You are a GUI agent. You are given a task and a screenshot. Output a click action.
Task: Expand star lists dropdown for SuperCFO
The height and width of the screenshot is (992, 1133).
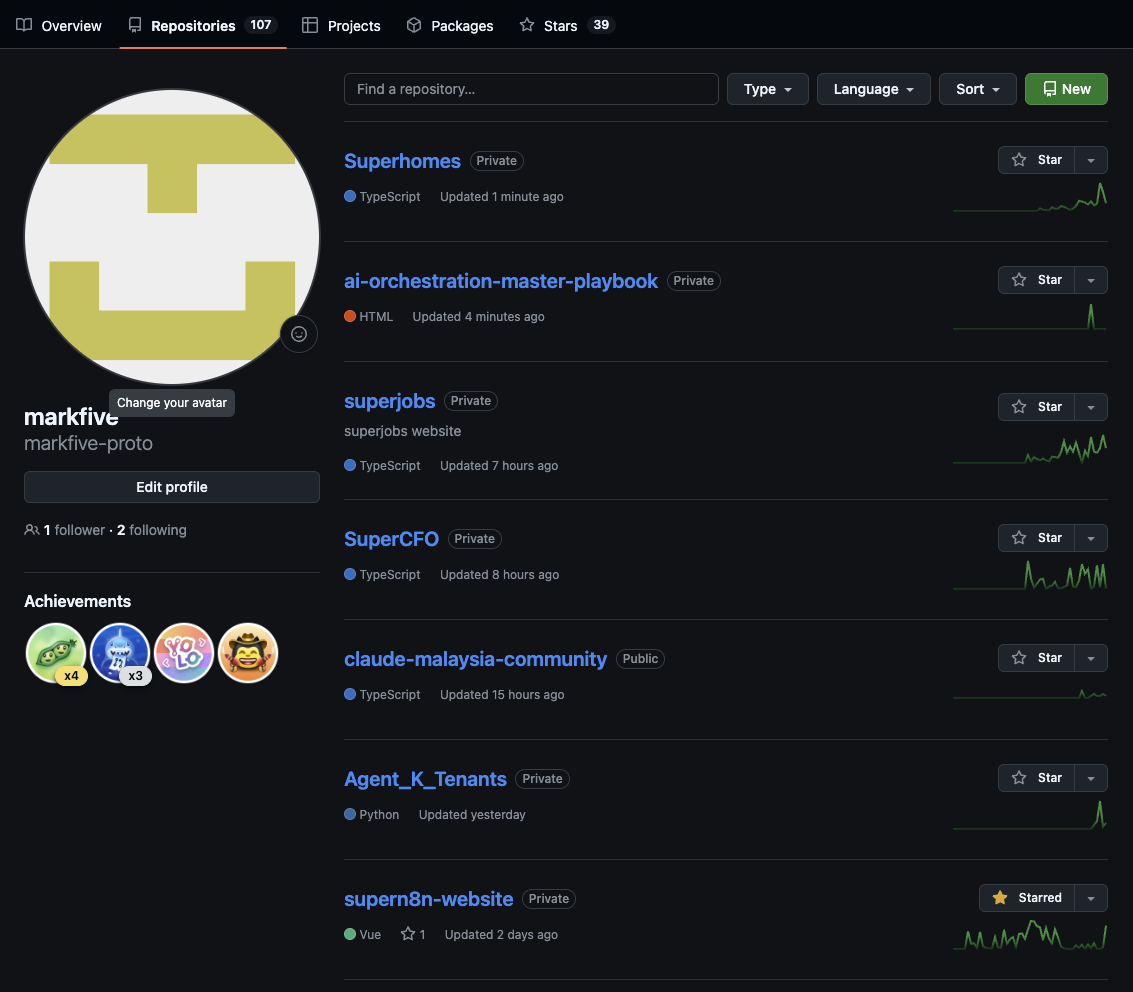point(1091,538)
